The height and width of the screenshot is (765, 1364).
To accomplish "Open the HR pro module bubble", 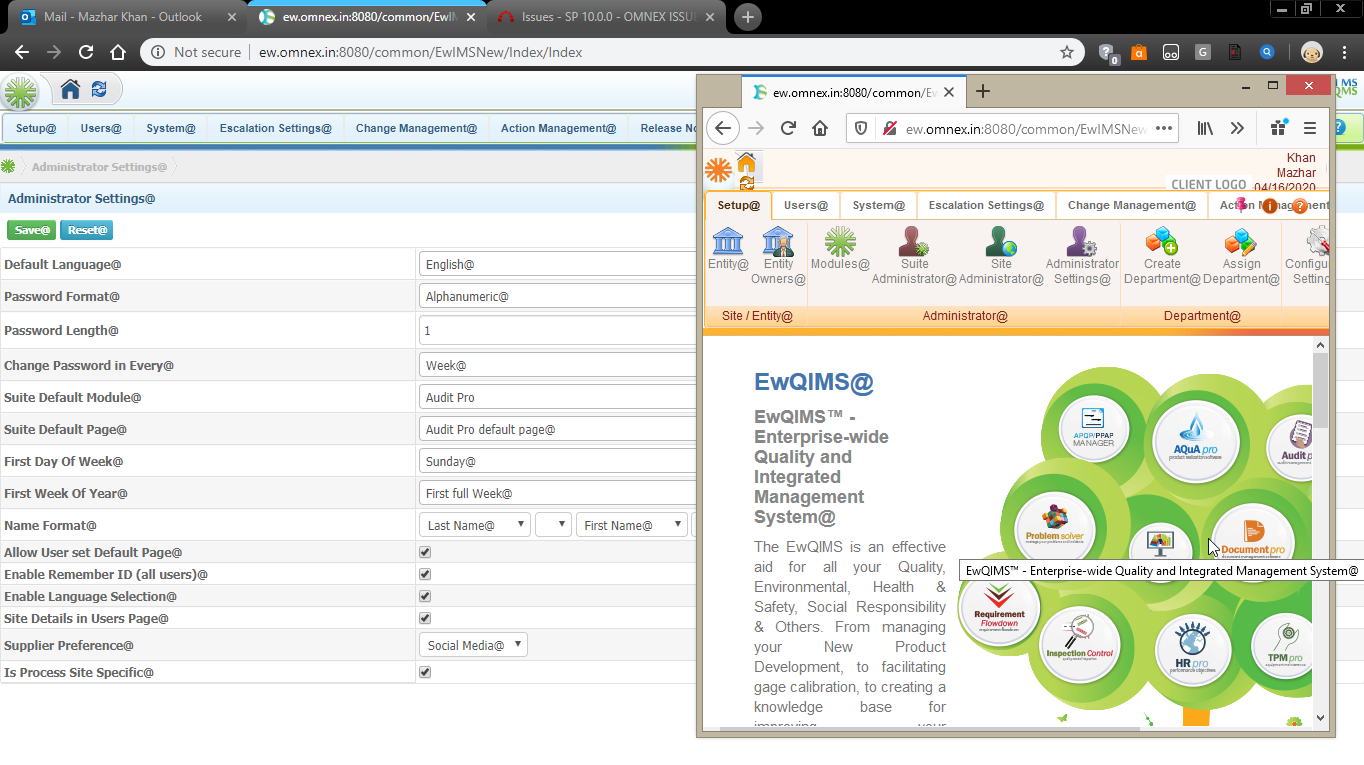I will tap(1193, 650).
